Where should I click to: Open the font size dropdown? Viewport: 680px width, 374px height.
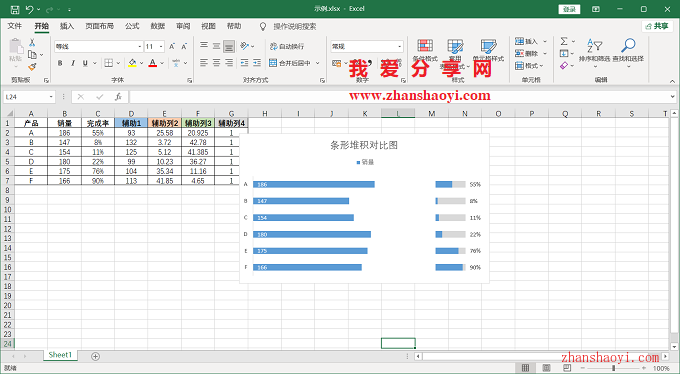[x=161, y=46]
